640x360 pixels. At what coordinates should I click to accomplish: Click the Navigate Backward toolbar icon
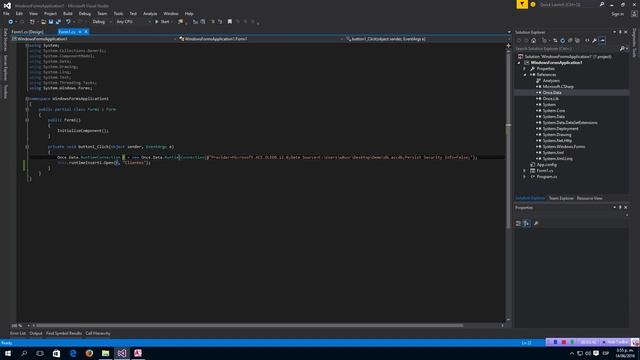tap(10, 22)
